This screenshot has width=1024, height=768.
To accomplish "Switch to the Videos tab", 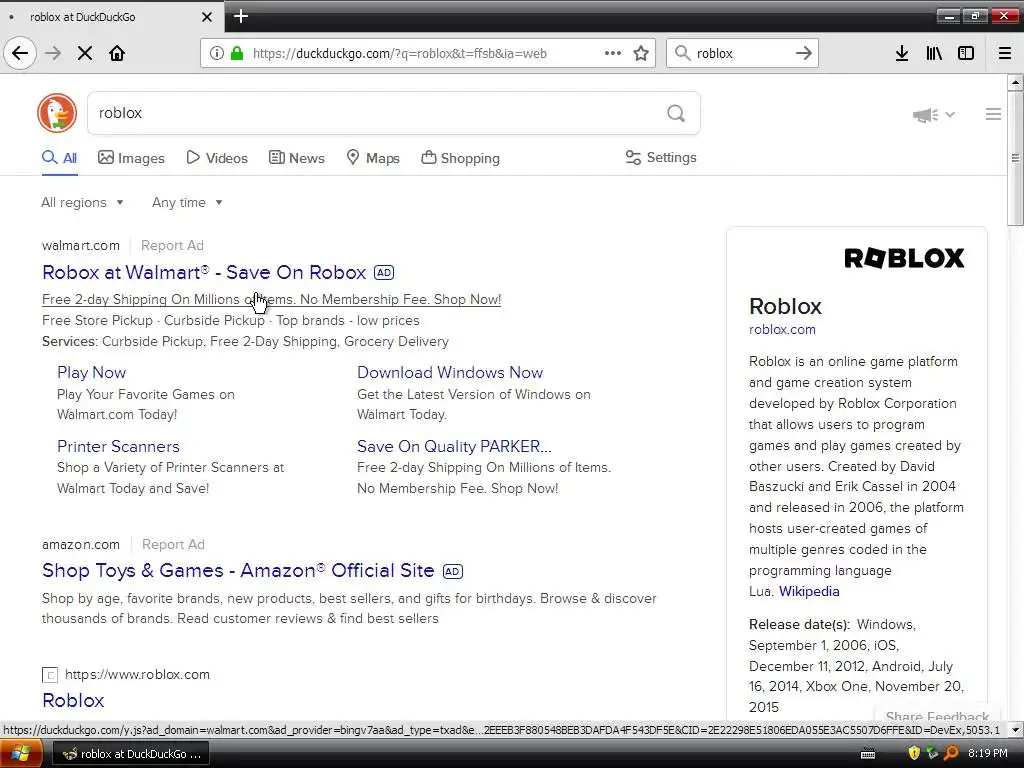I will (x=217, y=158).
